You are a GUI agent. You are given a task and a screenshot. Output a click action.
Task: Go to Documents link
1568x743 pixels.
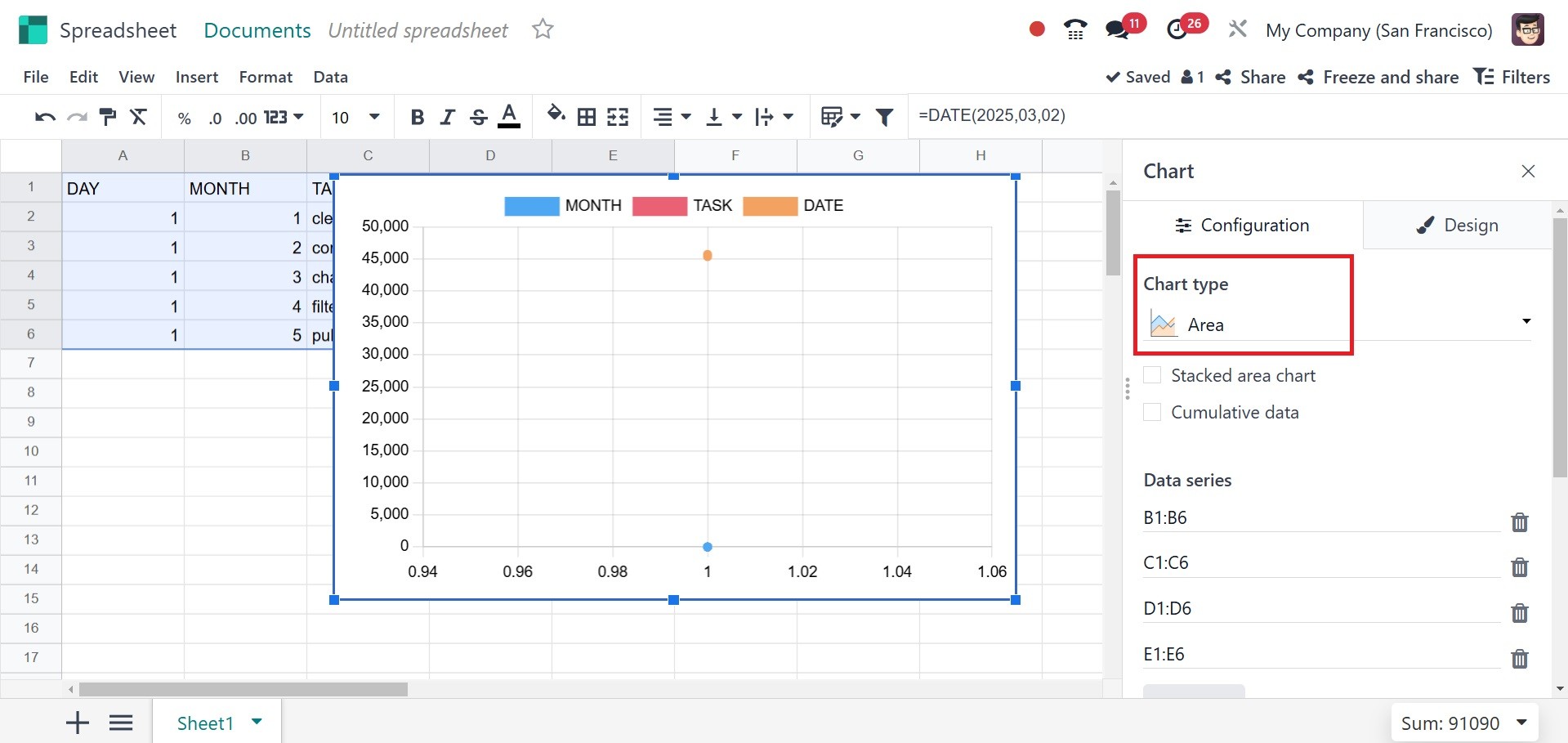click(257, 30)
